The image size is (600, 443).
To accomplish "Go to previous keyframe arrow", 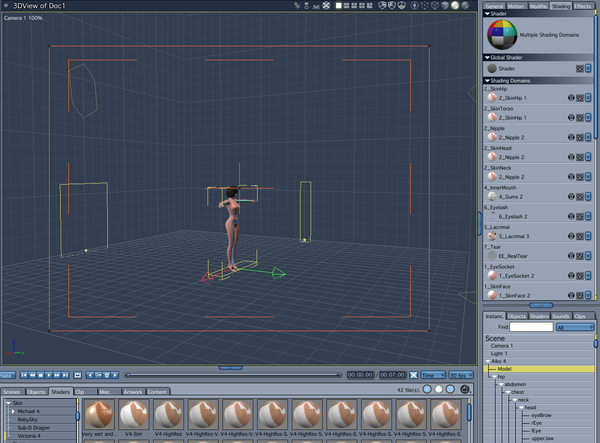I will [90, 375].
